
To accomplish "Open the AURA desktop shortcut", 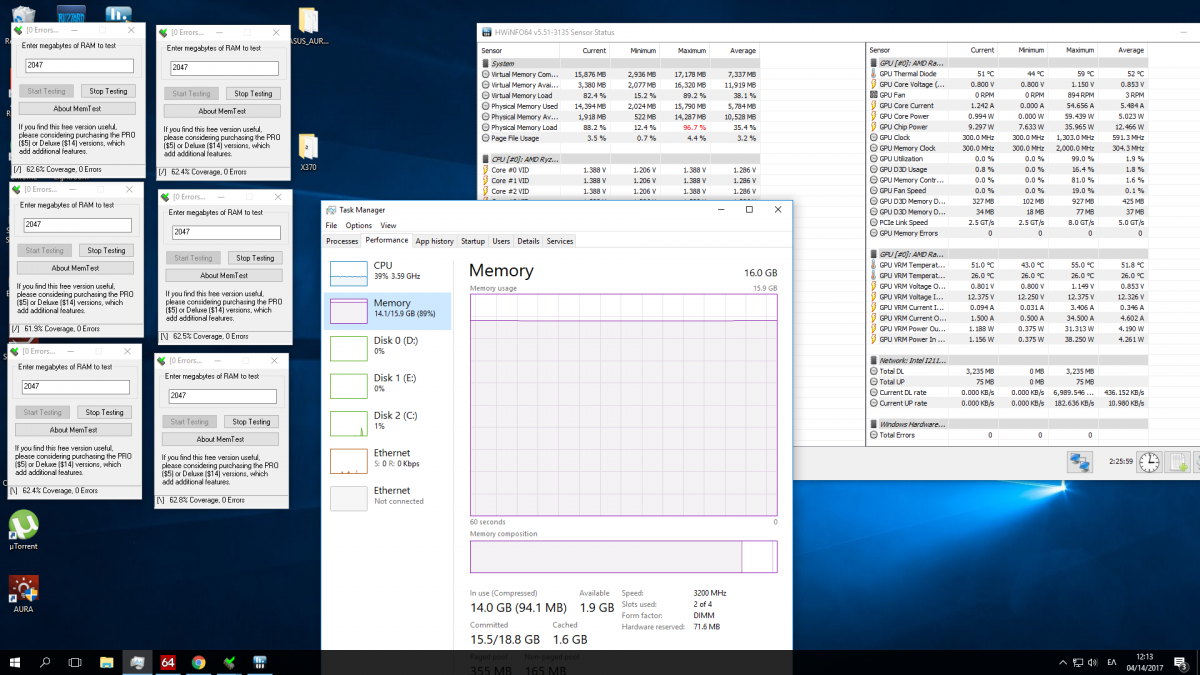I will [x=23, y=593].
